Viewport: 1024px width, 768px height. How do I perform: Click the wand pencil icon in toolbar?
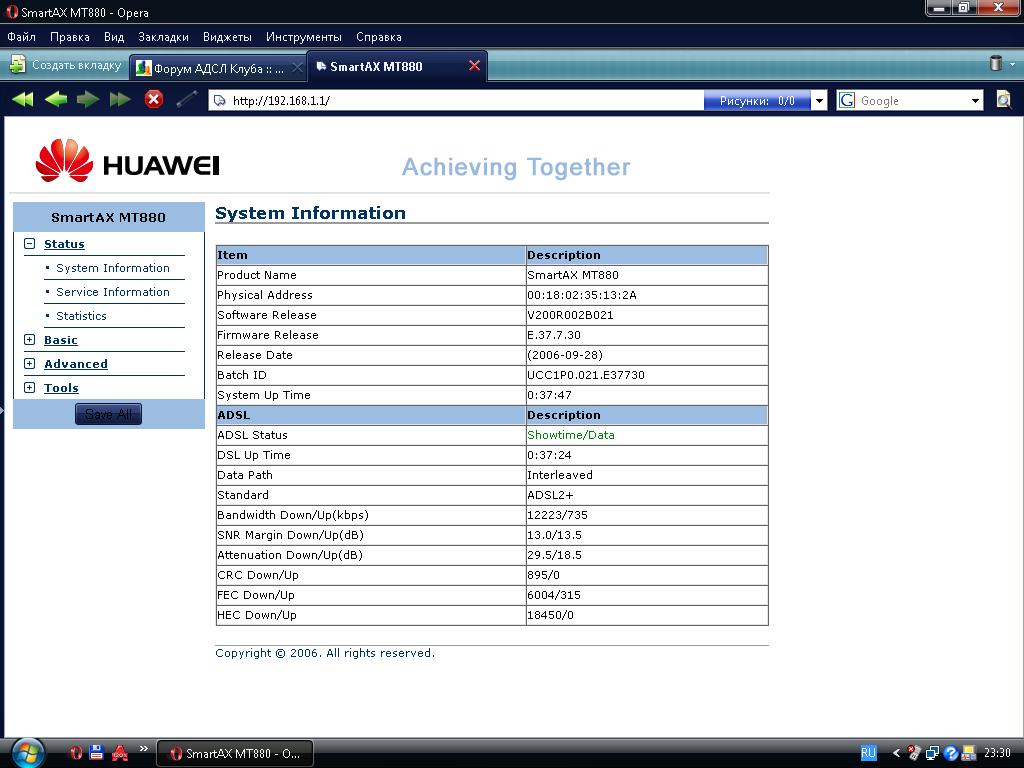pyautogui.click(x=187, y=99)
